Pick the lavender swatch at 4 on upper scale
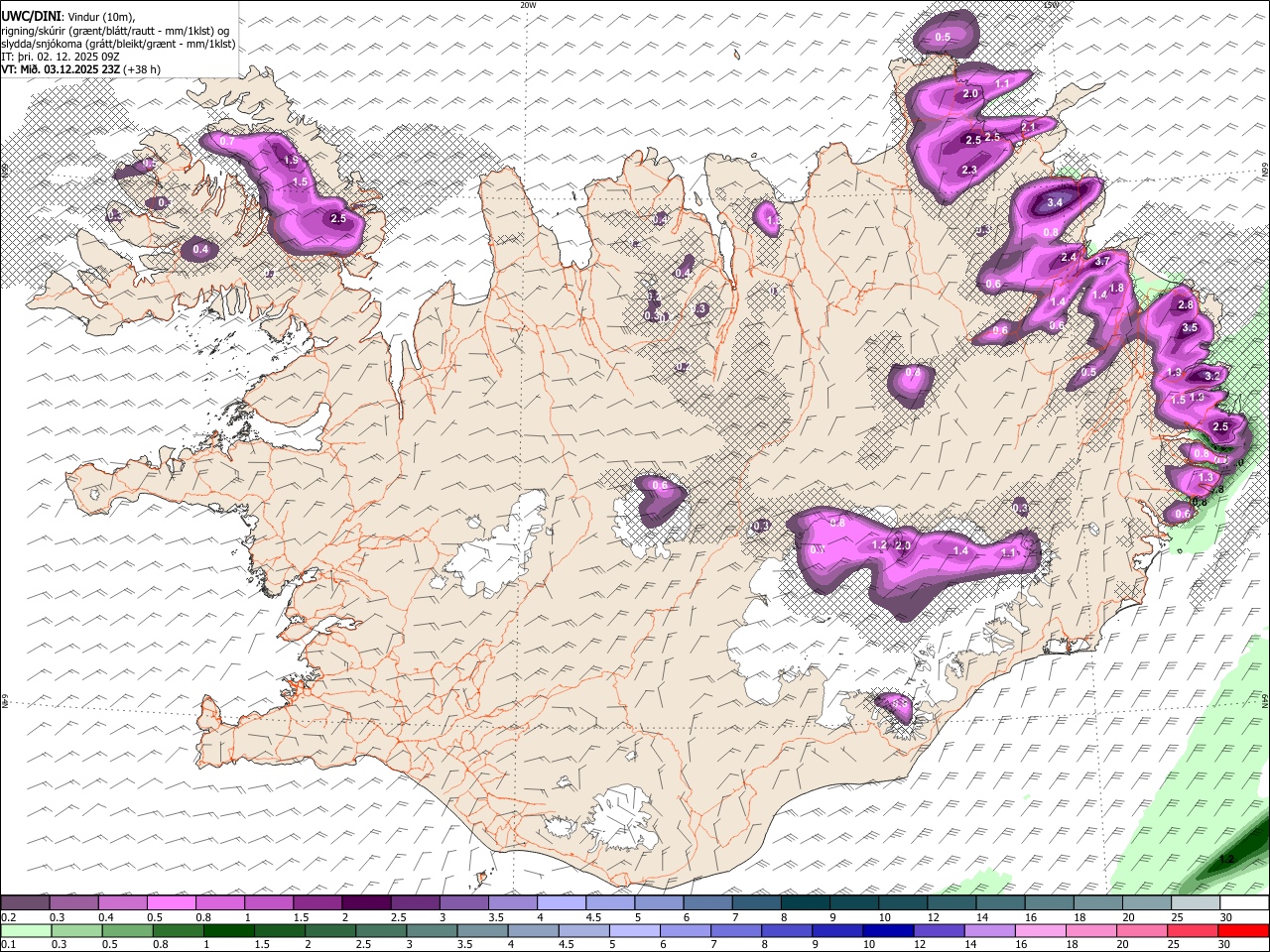The image size is (1270, 952). pos(561,903)
